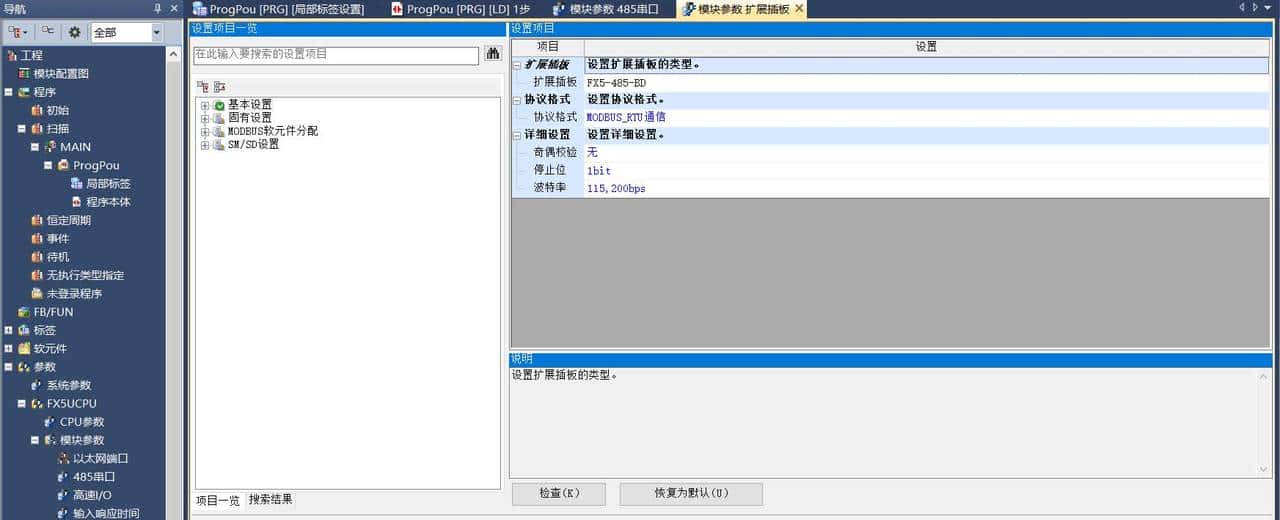1280x520 pixels.
Task: Close the 模块参数 扩展插板 tab
Action: (799, 9)
